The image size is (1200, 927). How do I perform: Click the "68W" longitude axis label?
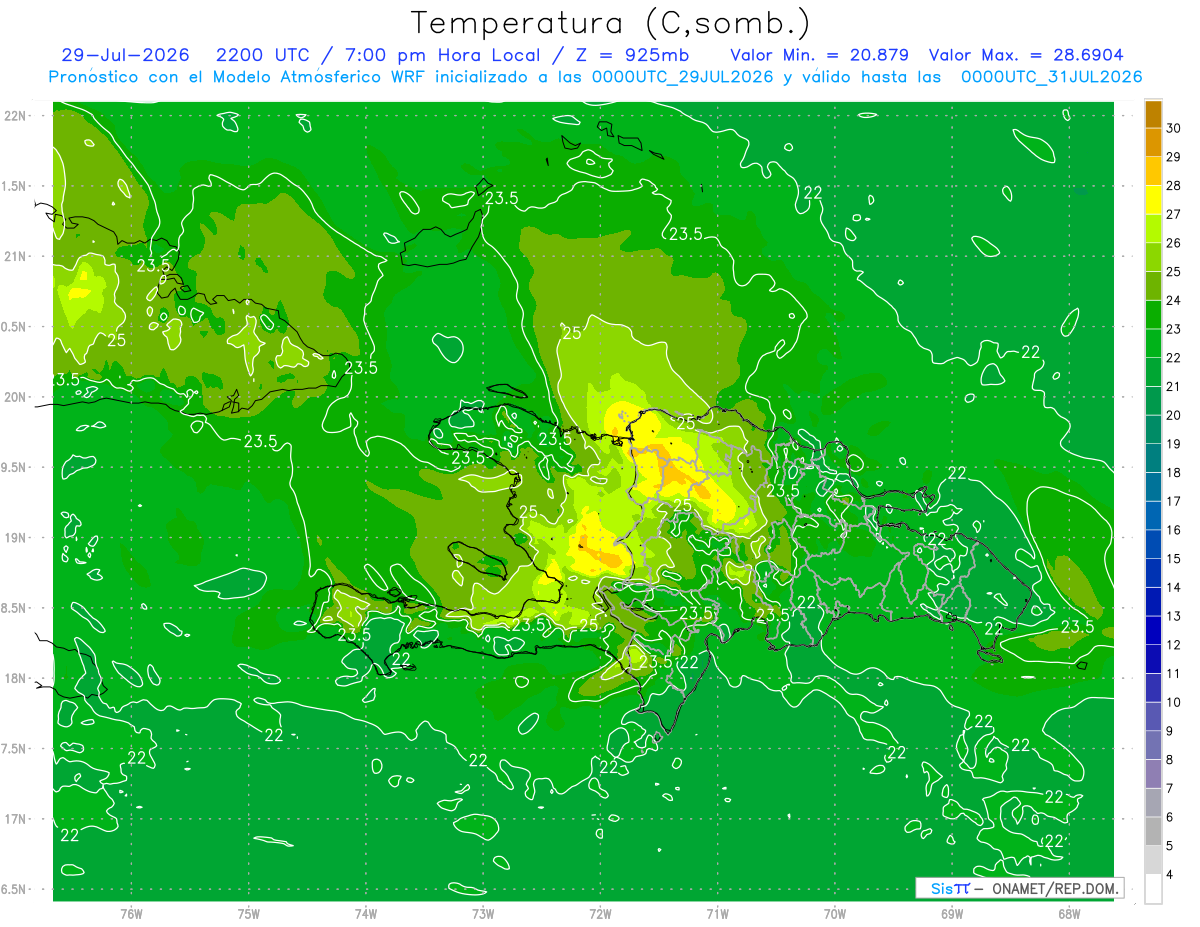[1069, 913]
